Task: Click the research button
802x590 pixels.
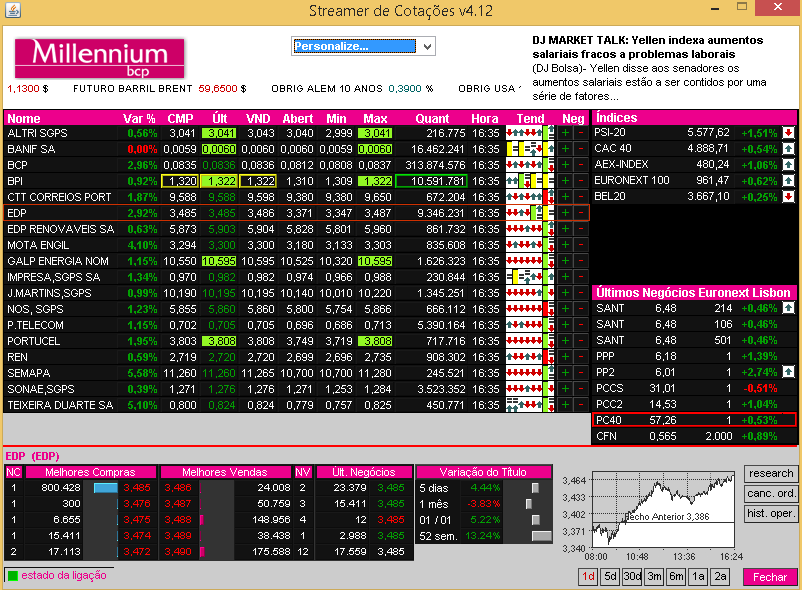Action: 771,473
